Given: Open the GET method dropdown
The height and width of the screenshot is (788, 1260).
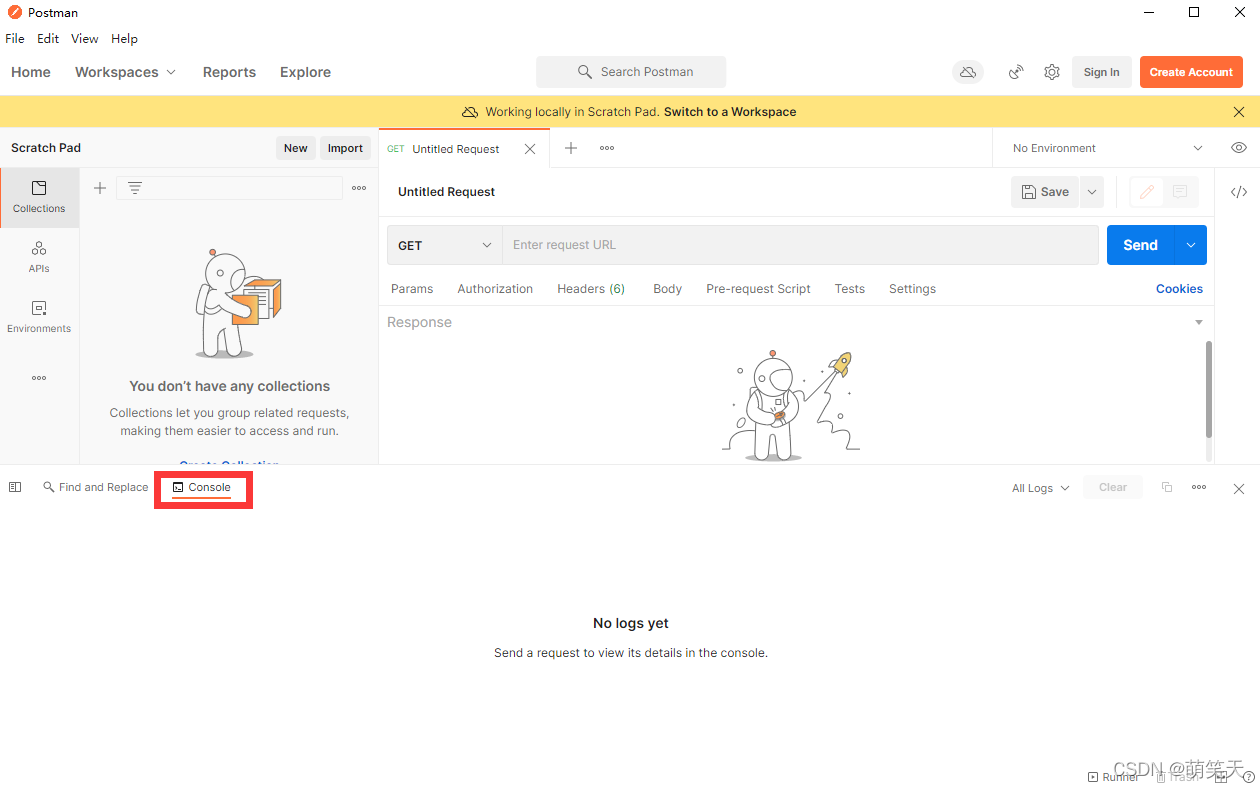Looking at the screenshot, I should (x=445, y=245).
